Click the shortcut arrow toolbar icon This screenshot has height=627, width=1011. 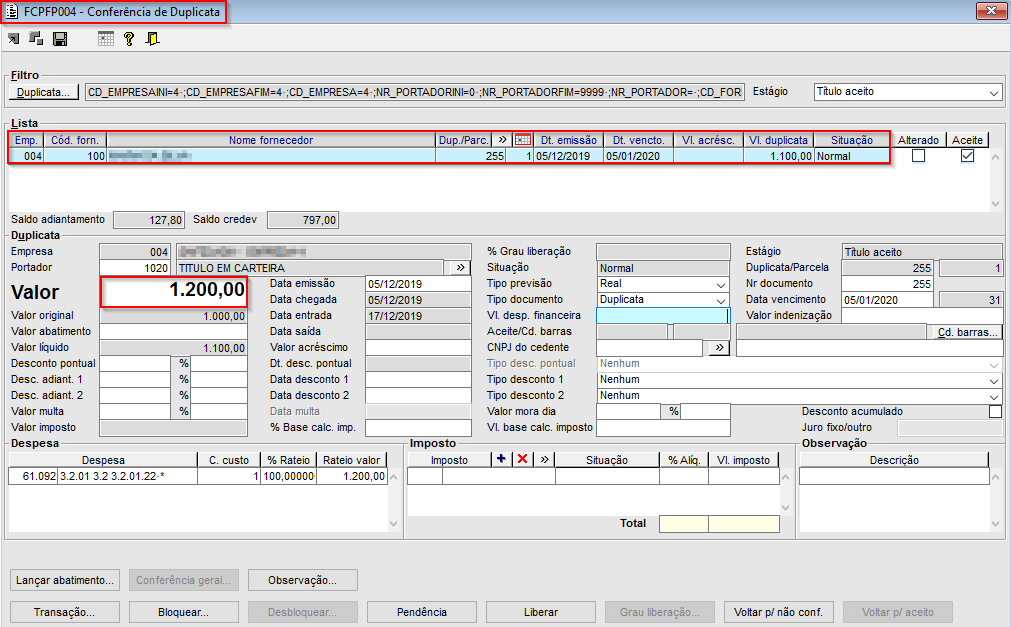(14, 39)
